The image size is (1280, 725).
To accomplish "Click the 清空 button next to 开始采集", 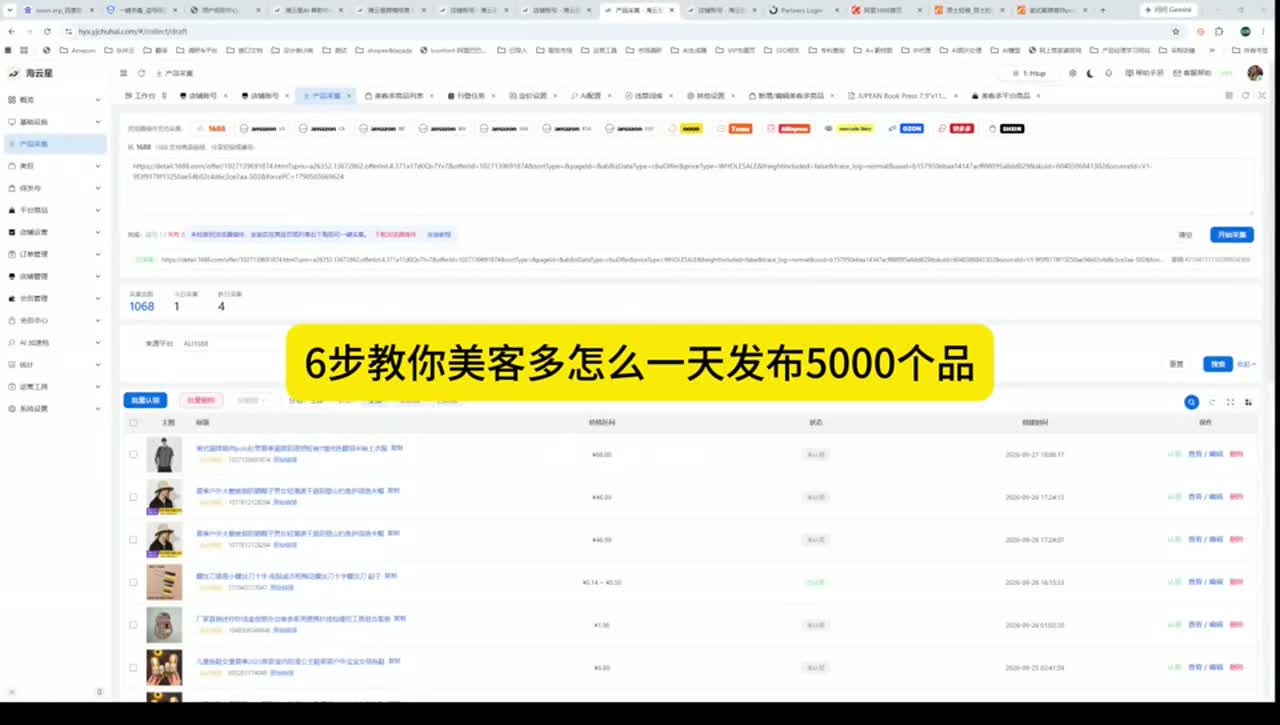I will coord(1185,235).
